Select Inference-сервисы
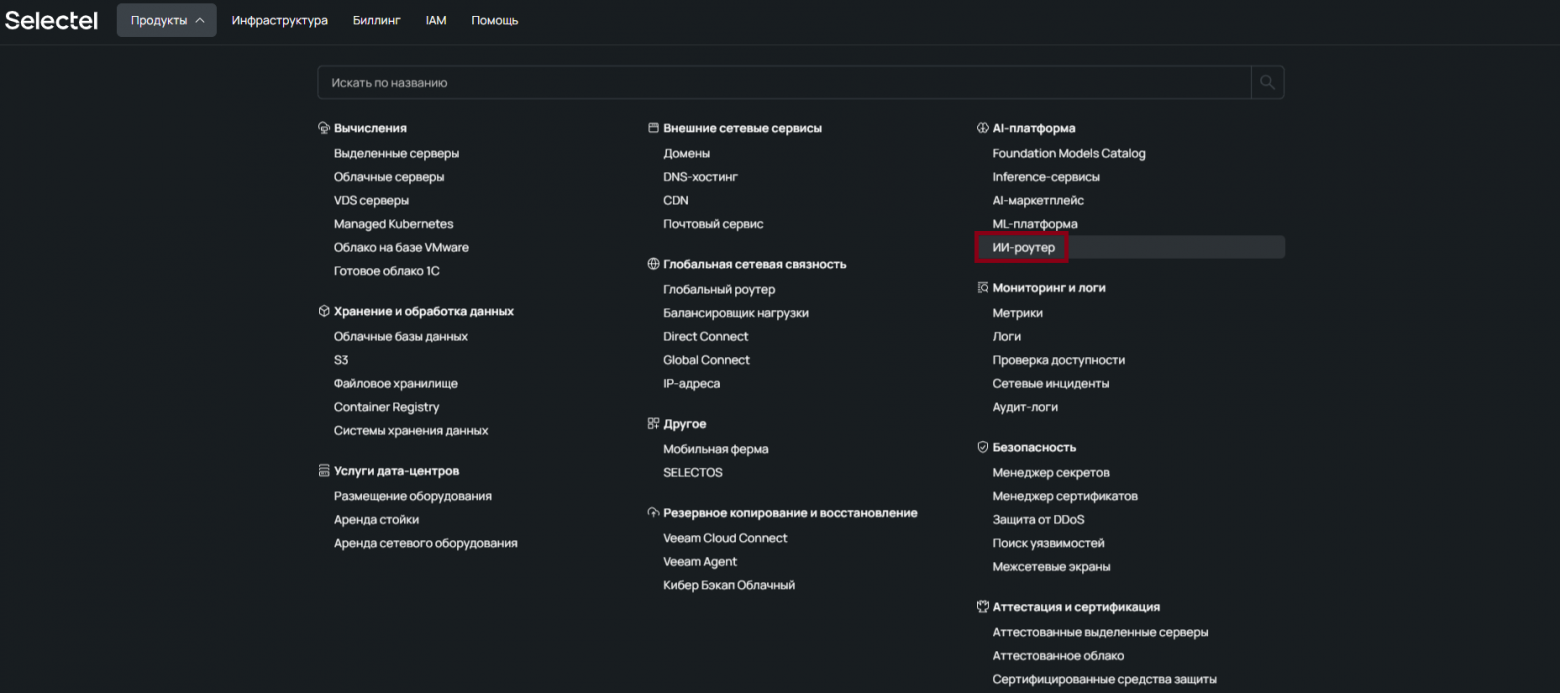The height and width of the screenshot is (693, 1560). coord(1046,177)
